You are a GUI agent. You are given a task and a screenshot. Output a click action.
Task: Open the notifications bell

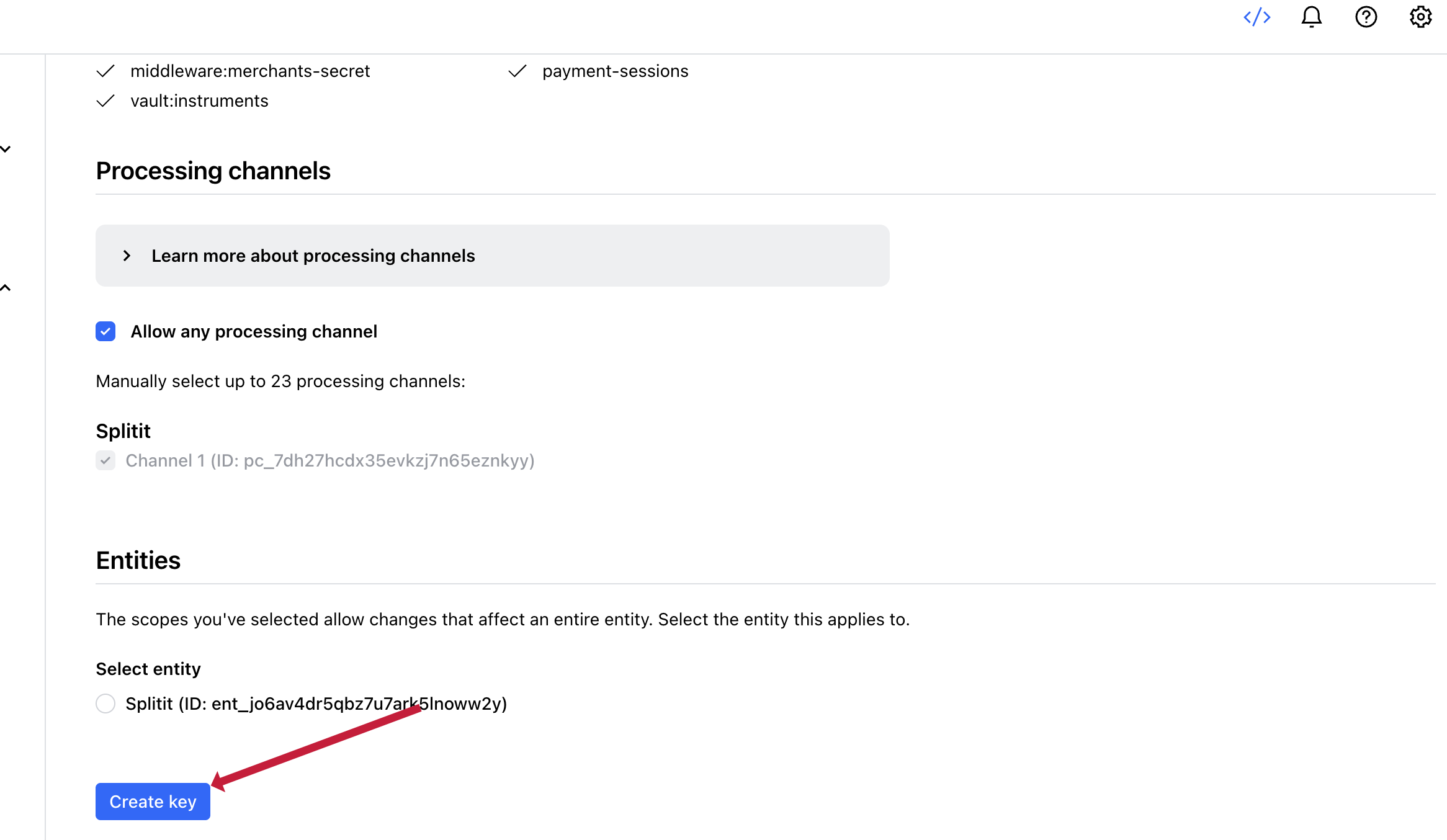point(1311,17)
